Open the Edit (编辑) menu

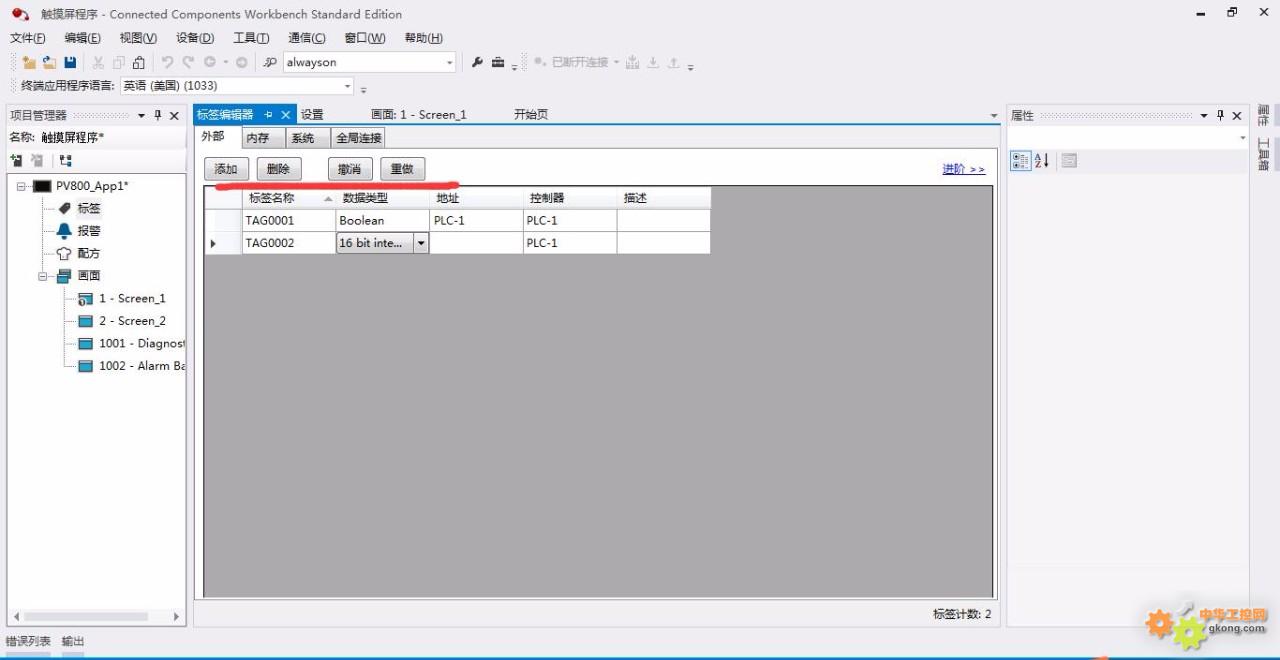(x=82, y=38)
